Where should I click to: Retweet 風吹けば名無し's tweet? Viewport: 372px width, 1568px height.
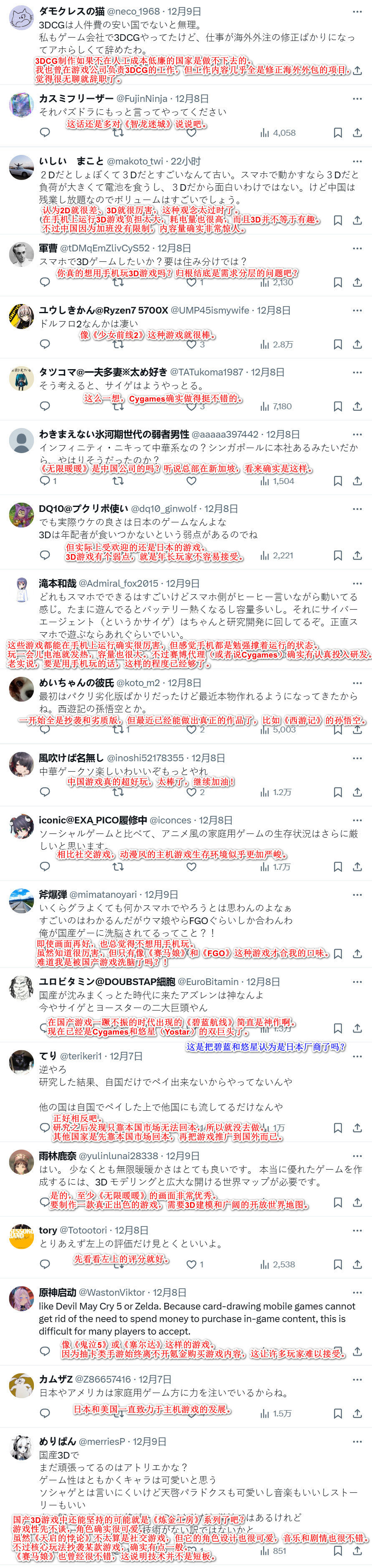point(118,792)
